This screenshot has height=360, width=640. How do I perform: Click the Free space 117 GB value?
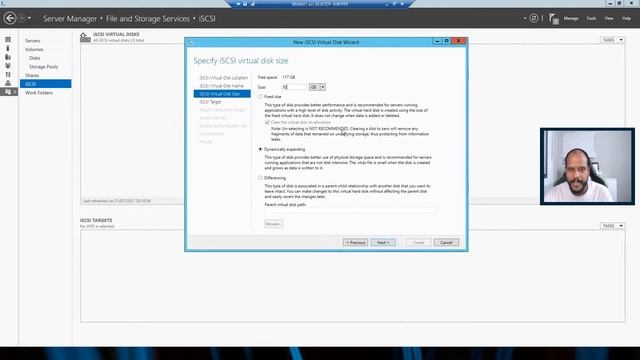289,77
